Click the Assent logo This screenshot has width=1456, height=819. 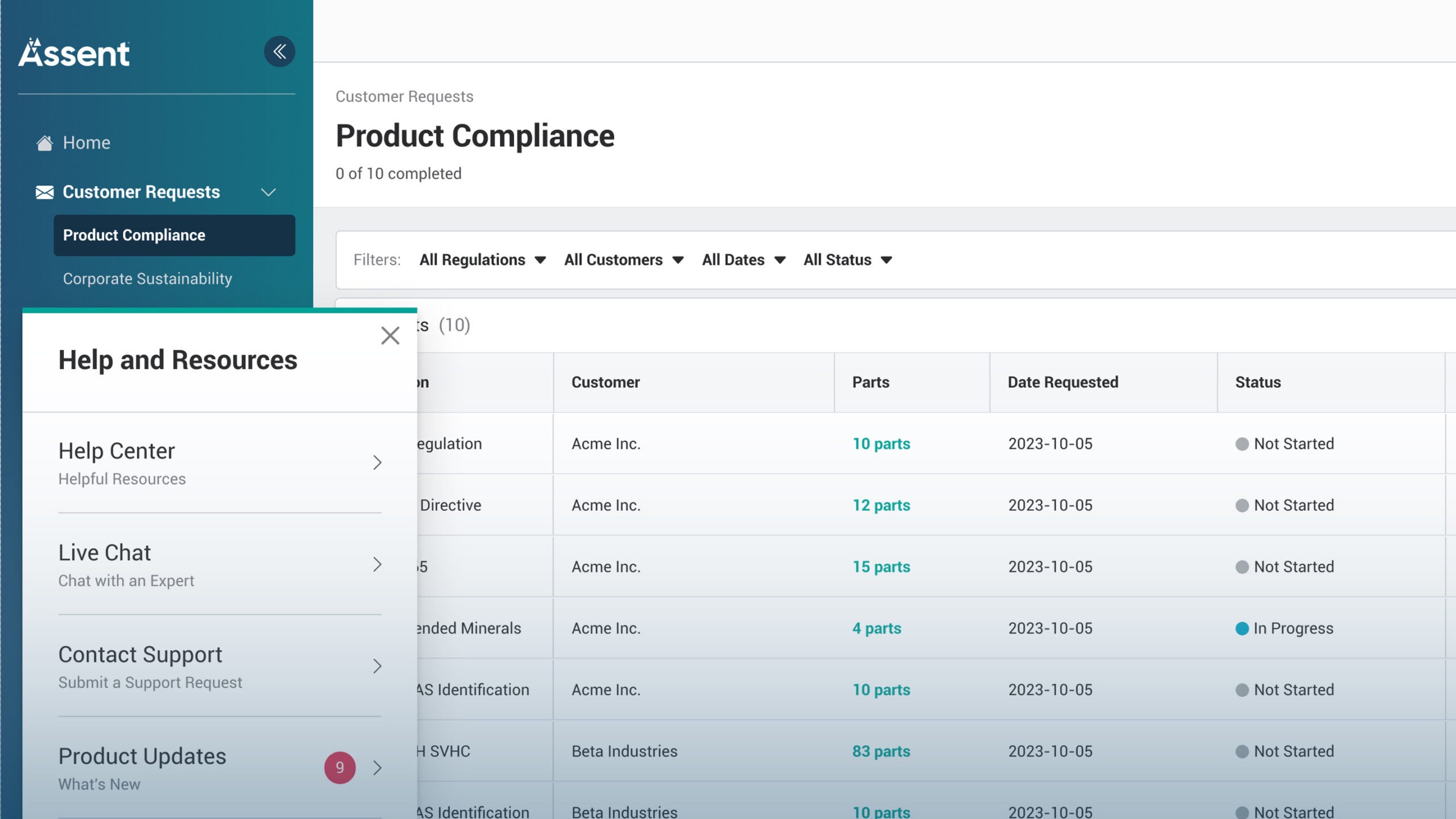click(x=74, y=52)
